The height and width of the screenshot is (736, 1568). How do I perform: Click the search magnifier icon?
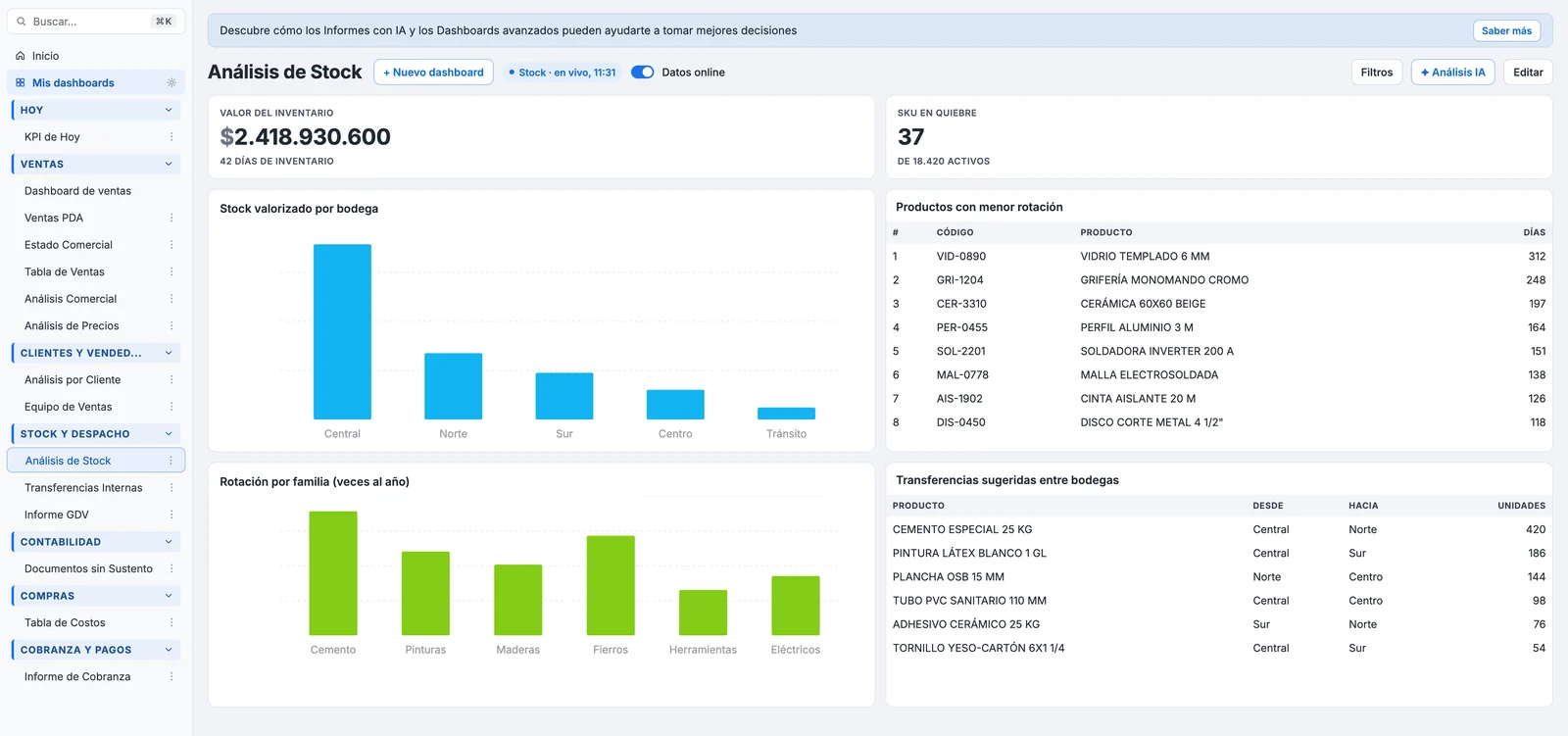click(x=22, y=22)
